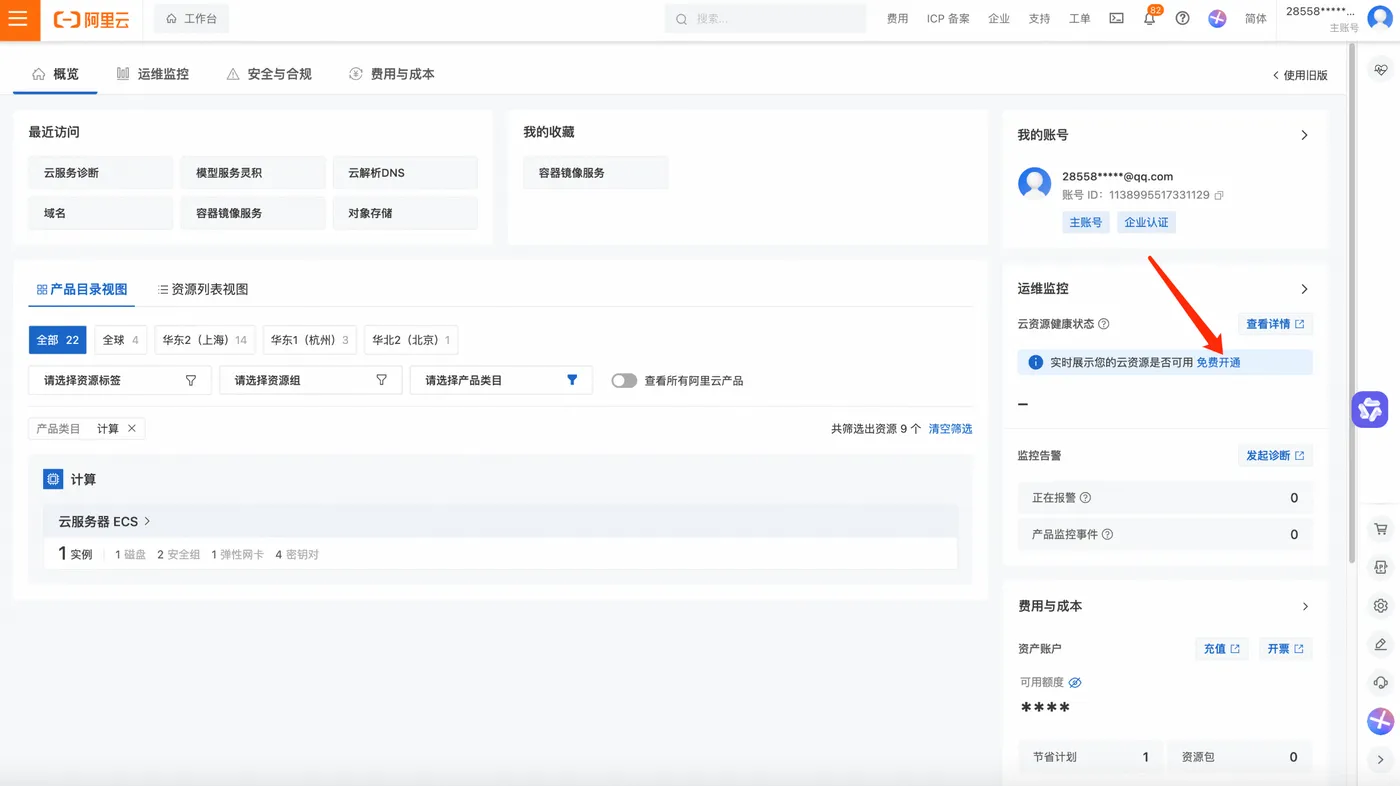Toggle 查看所有阿里云产品 switch
Viewport: 1400px width, 786px height.
[624, 381]
